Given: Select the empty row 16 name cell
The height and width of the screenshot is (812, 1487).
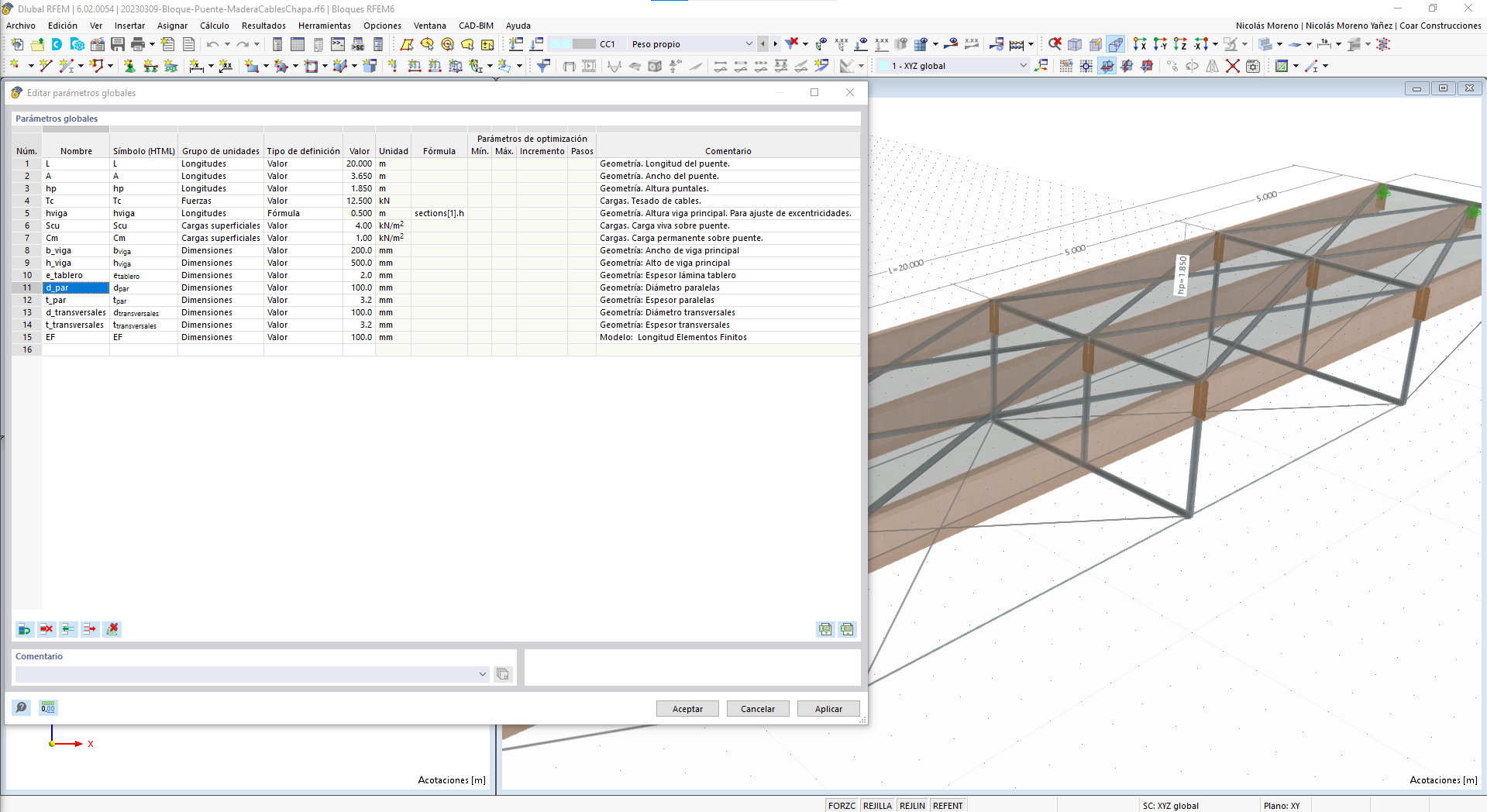Looking at the screenshot, I should pos(76,349).
